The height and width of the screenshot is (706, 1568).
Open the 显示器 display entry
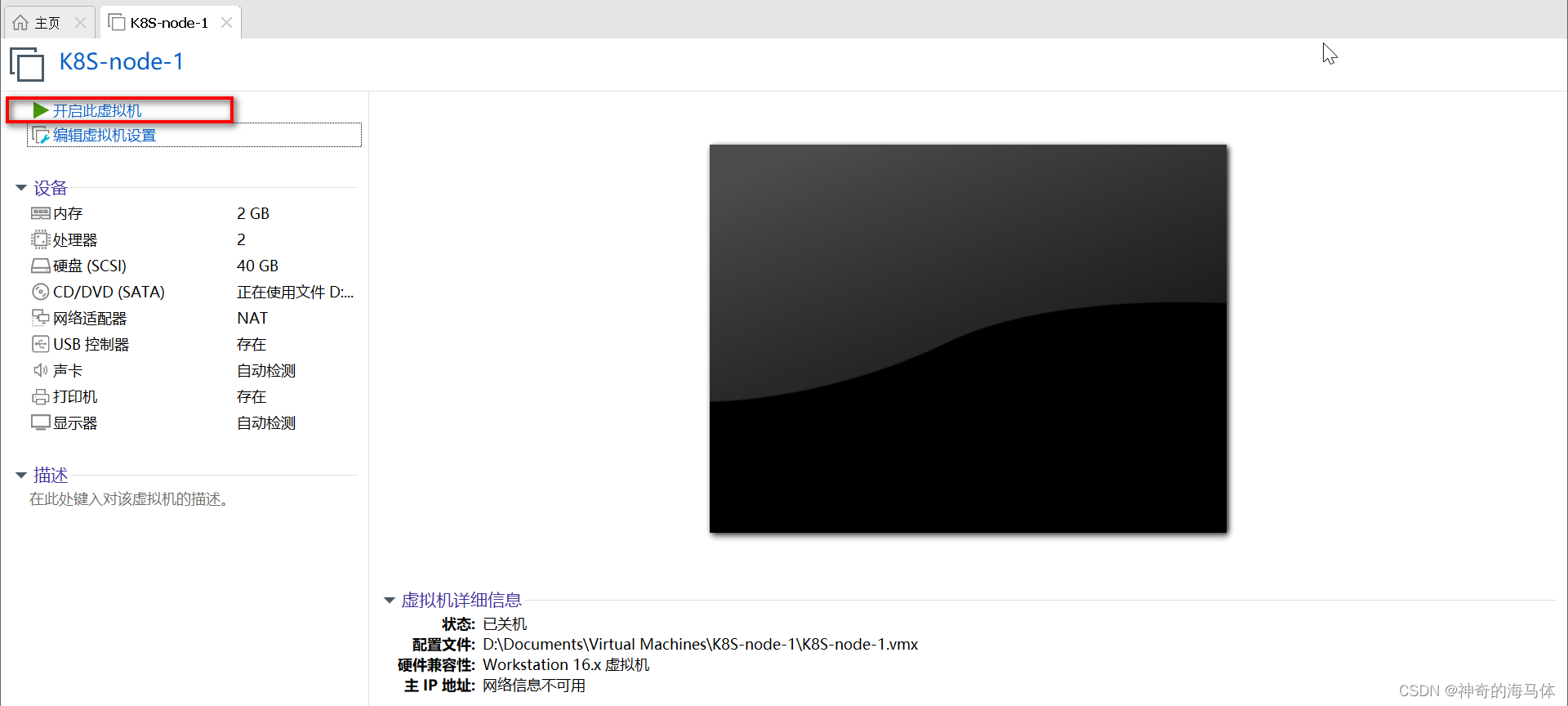point(75,422)
